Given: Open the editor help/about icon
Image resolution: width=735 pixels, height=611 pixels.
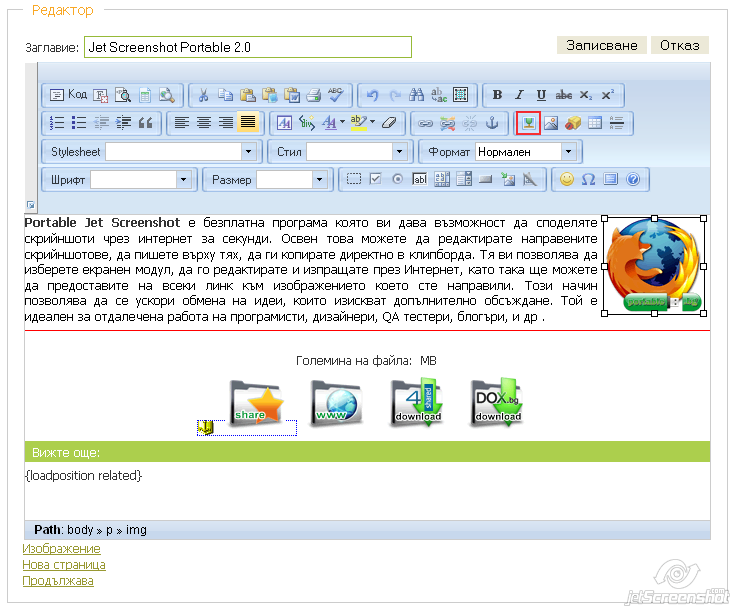Looking at the screenshot, I should click(x=633, y=179).
